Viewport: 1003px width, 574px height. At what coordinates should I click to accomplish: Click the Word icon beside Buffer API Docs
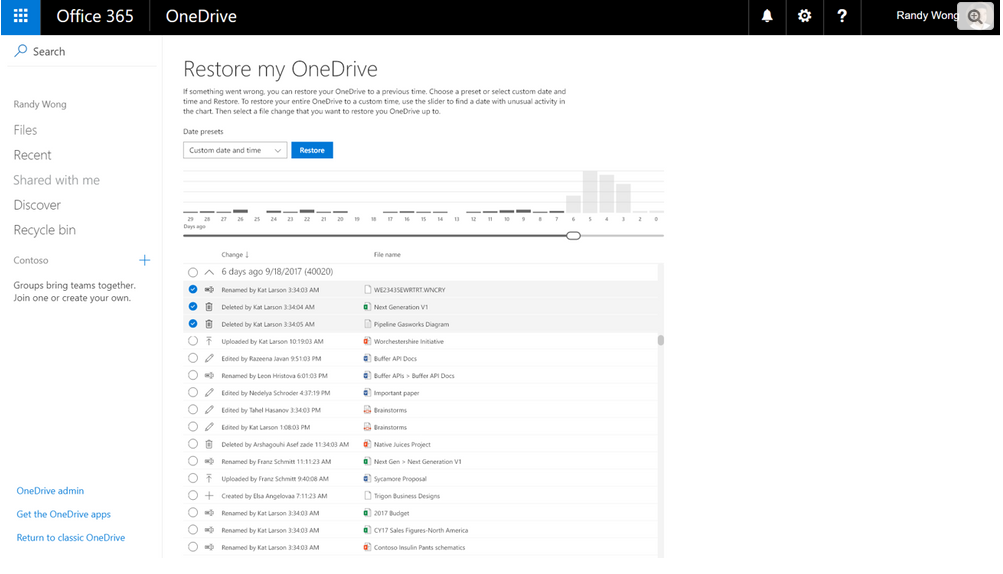367,358
